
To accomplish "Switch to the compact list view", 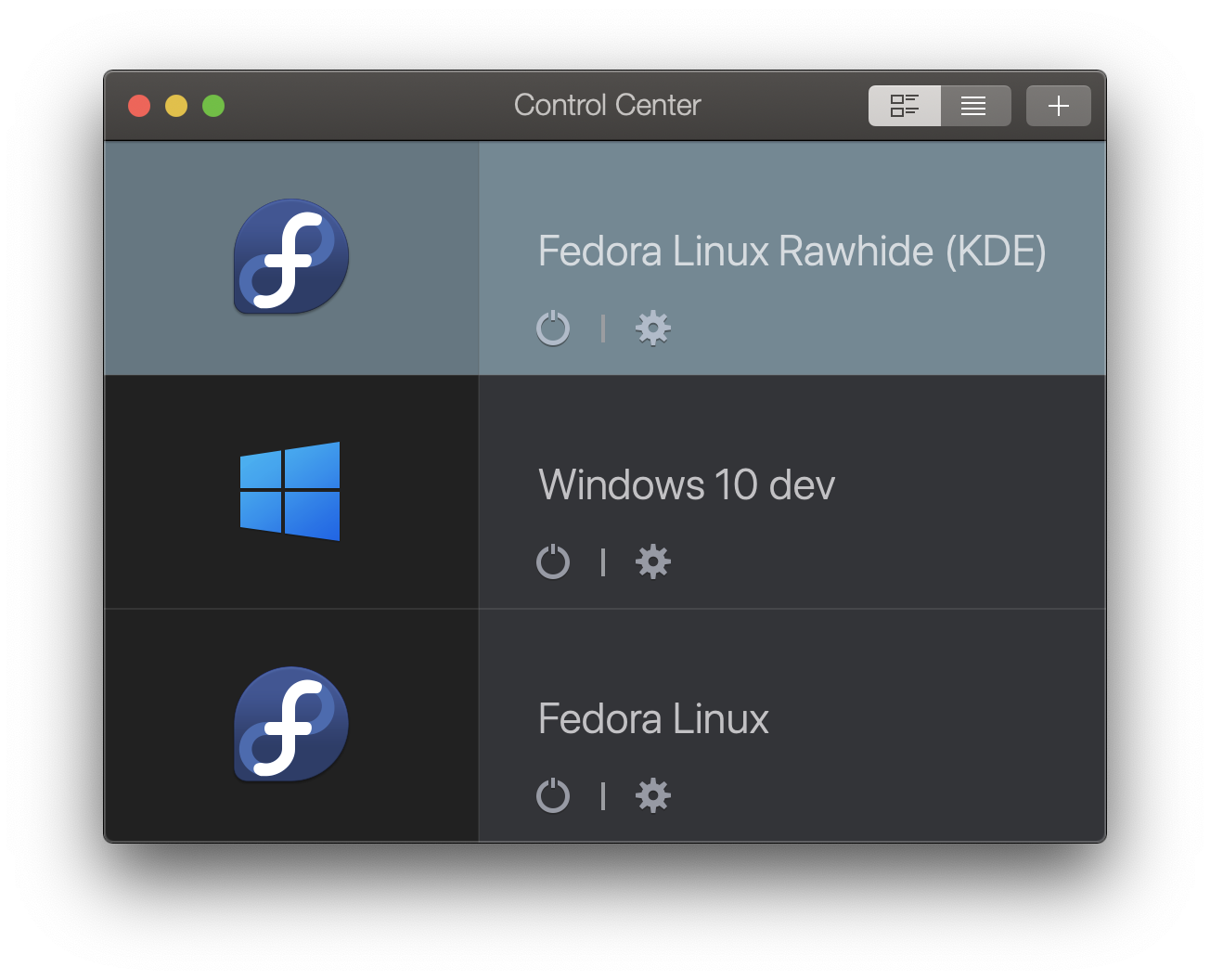I will pos(974,106).
